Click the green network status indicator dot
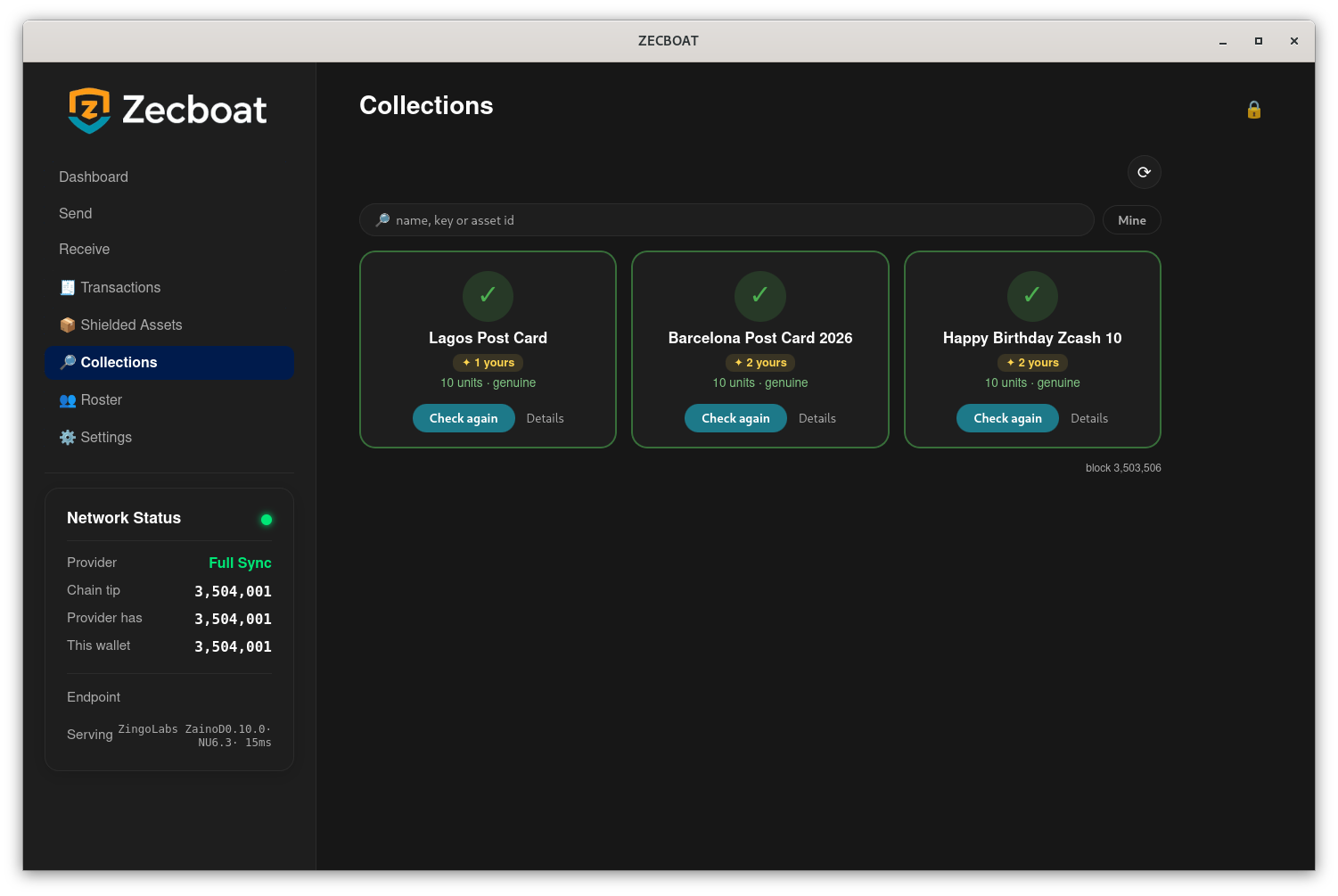The height and width of the screenshot is (896, 1338). 266,520
